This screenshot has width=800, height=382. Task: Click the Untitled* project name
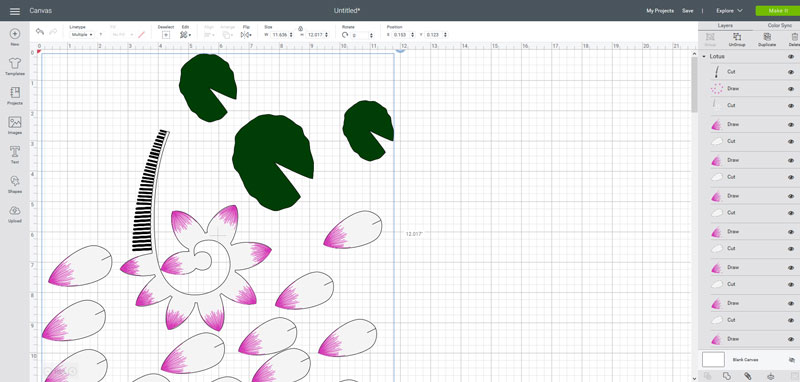347,11
